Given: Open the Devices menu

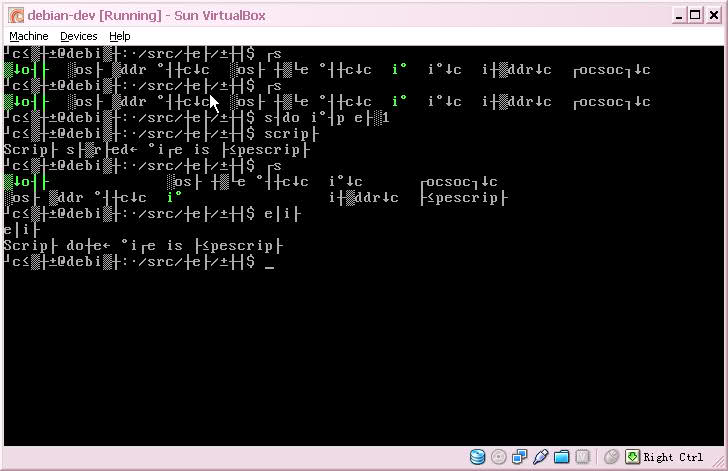Looking at the screenshot, I should click(79, 36).
